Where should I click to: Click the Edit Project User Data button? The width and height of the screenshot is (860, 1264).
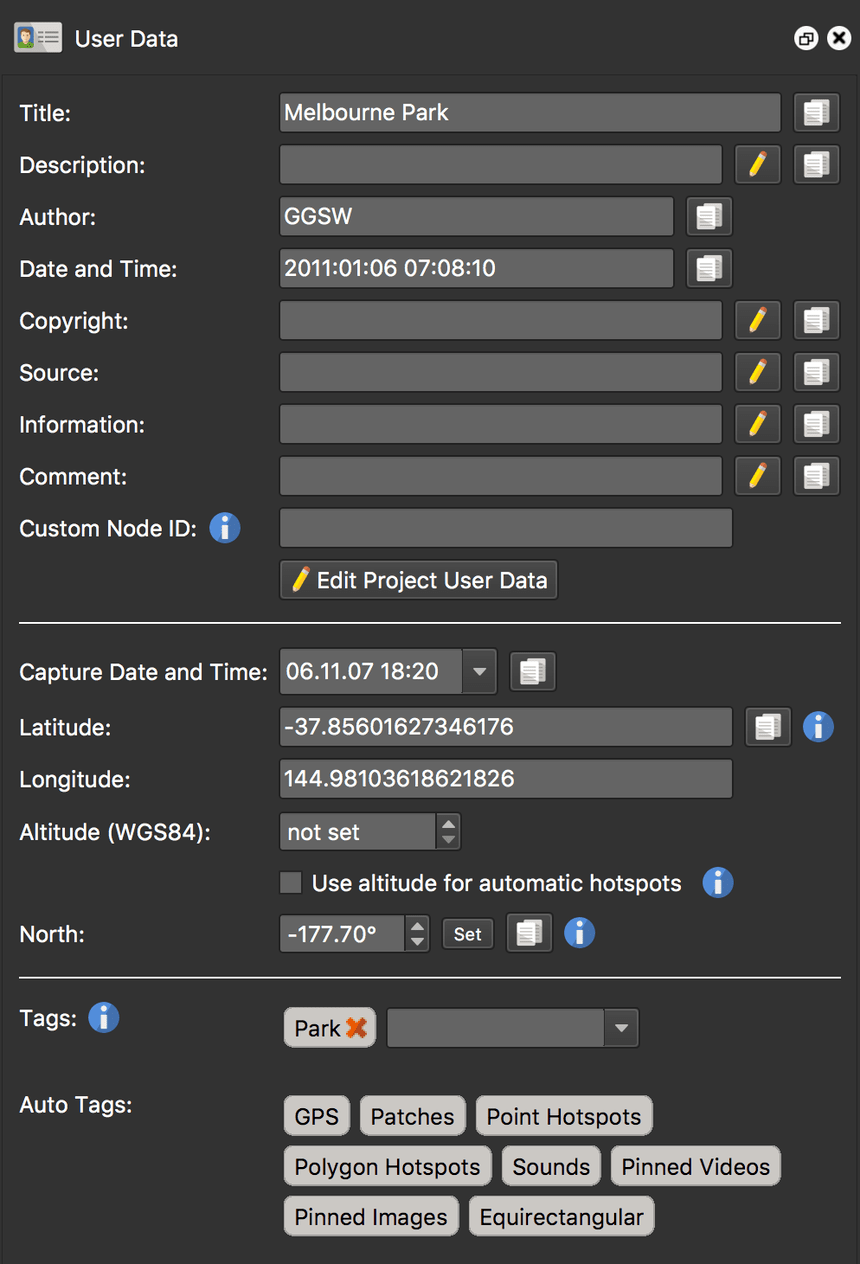418,581
